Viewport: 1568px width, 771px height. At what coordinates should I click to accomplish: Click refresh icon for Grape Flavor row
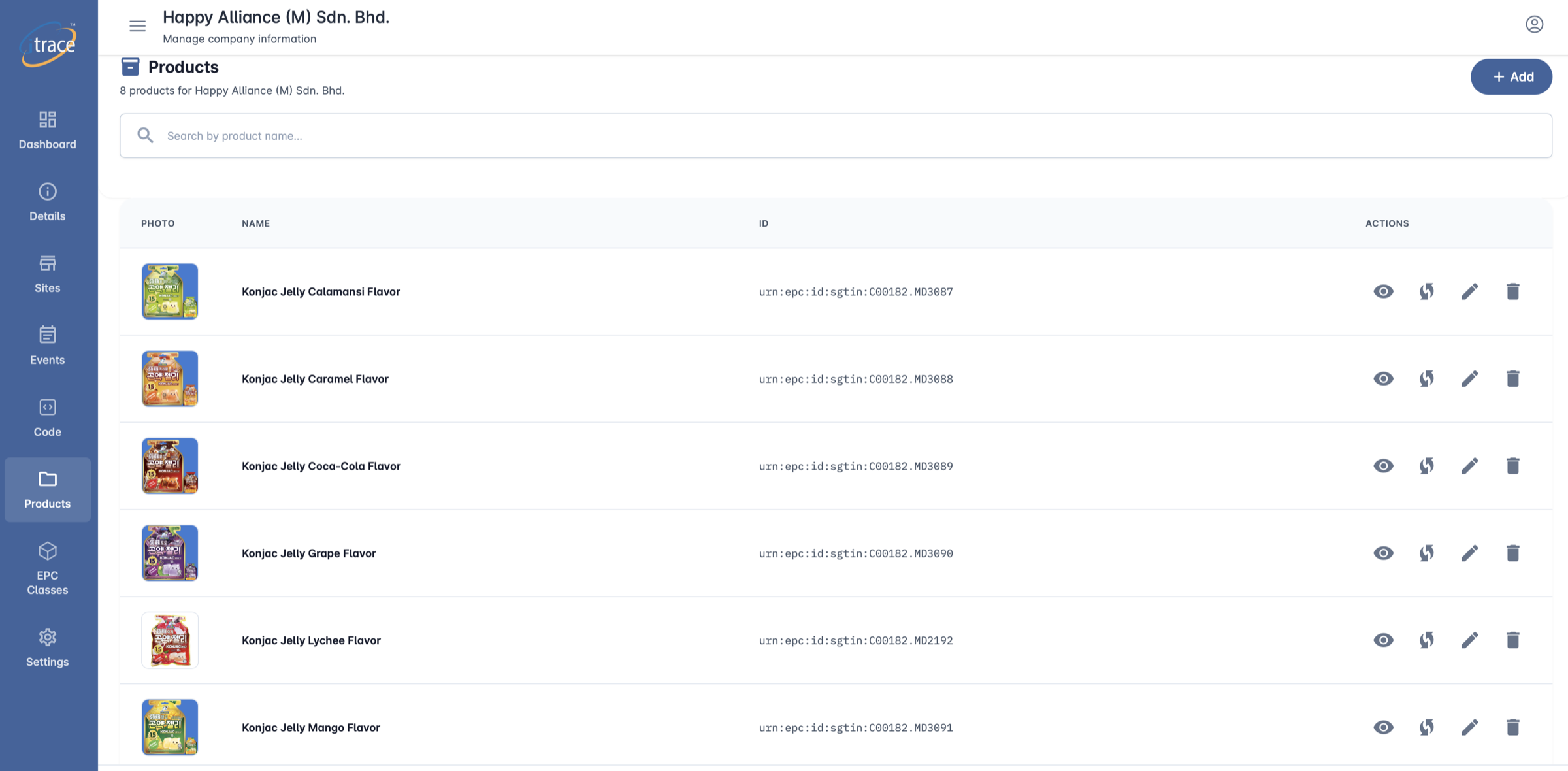coord(1426,553)
